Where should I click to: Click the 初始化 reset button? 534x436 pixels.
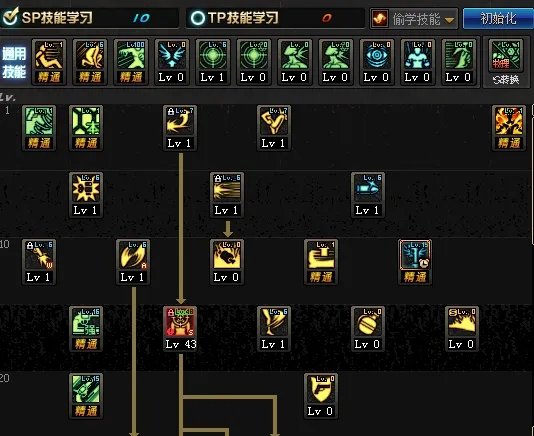498,18
